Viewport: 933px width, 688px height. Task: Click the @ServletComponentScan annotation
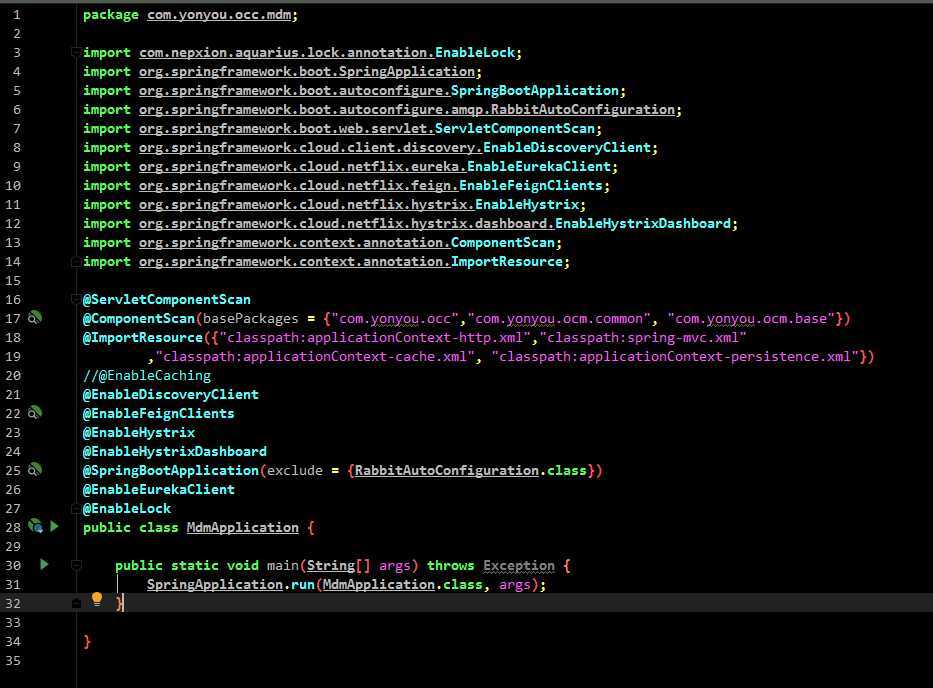[x=167, y=299]
